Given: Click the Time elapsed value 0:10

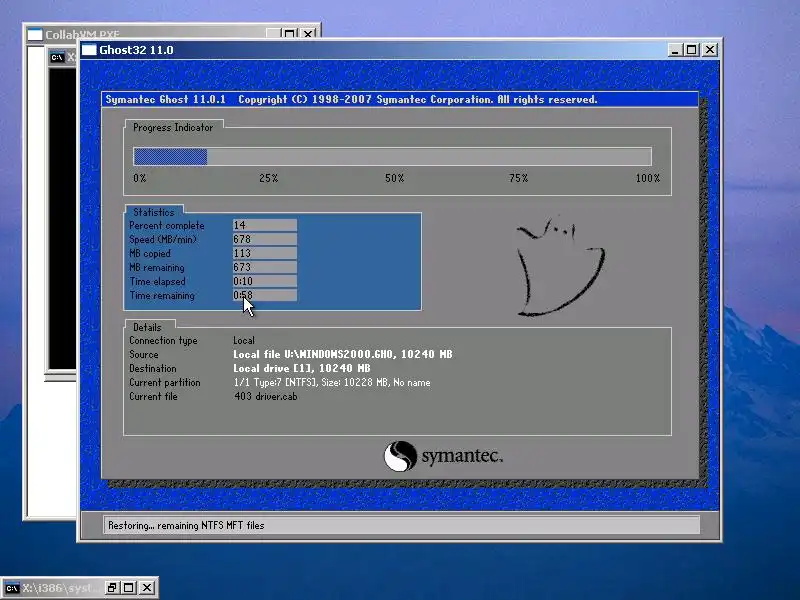Looking at the screenshot, I should click(264, 281).
